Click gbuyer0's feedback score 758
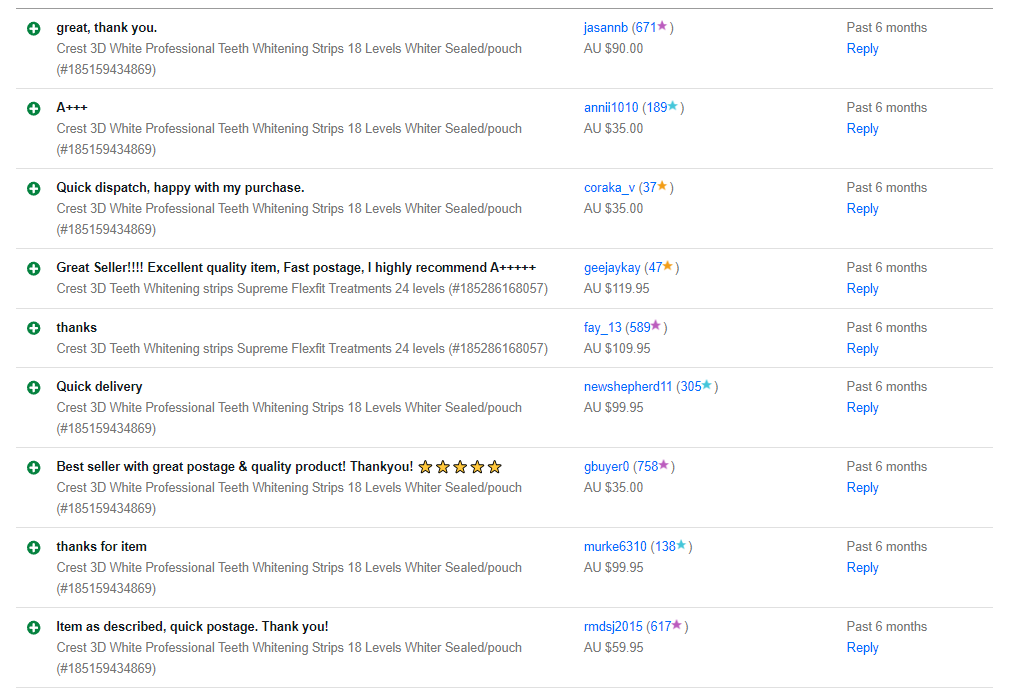This screenshot has height=694, width=1013. tap(648, 467)
